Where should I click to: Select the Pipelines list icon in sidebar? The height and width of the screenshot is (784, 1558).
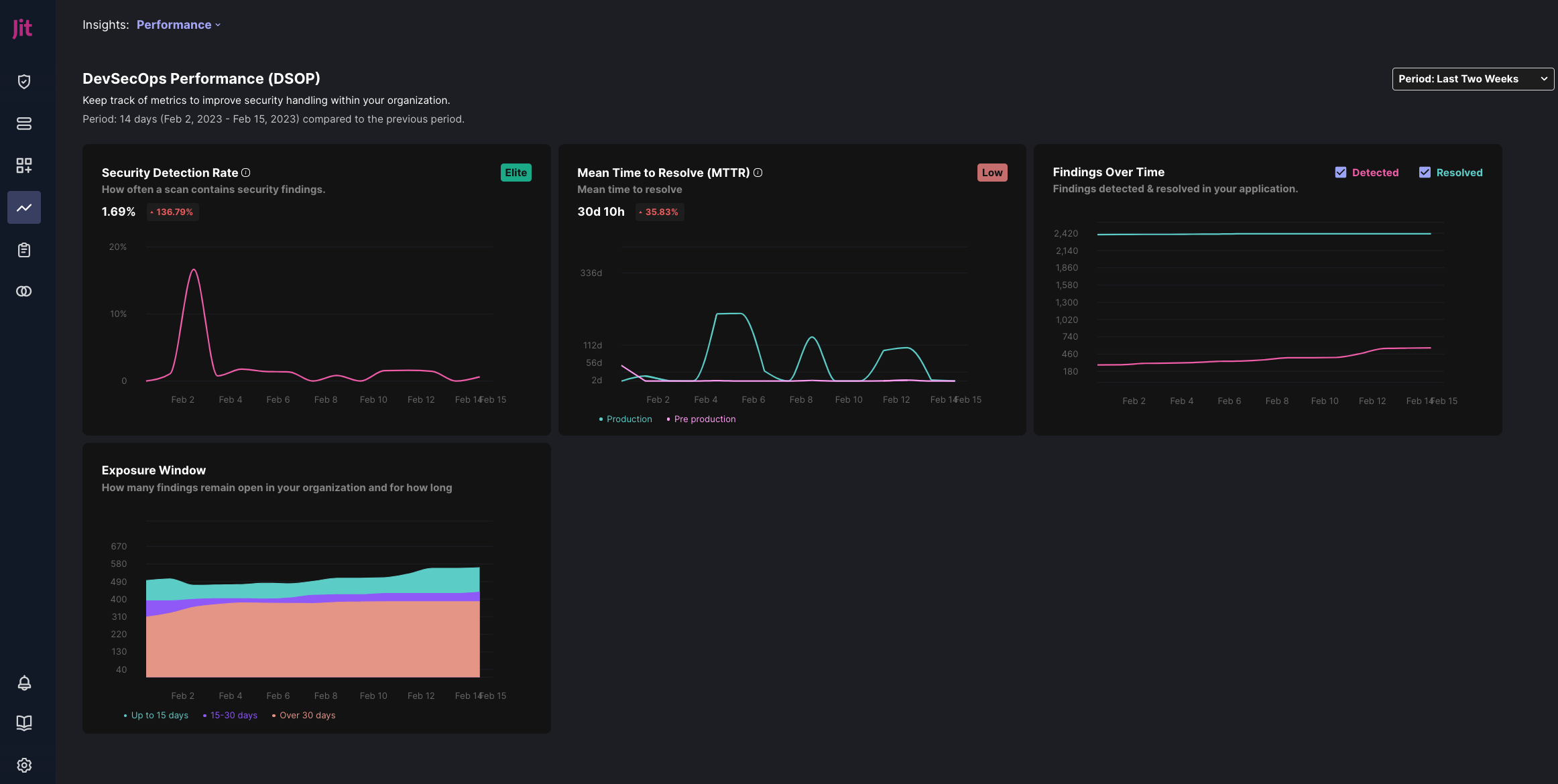tap(24, 123)
